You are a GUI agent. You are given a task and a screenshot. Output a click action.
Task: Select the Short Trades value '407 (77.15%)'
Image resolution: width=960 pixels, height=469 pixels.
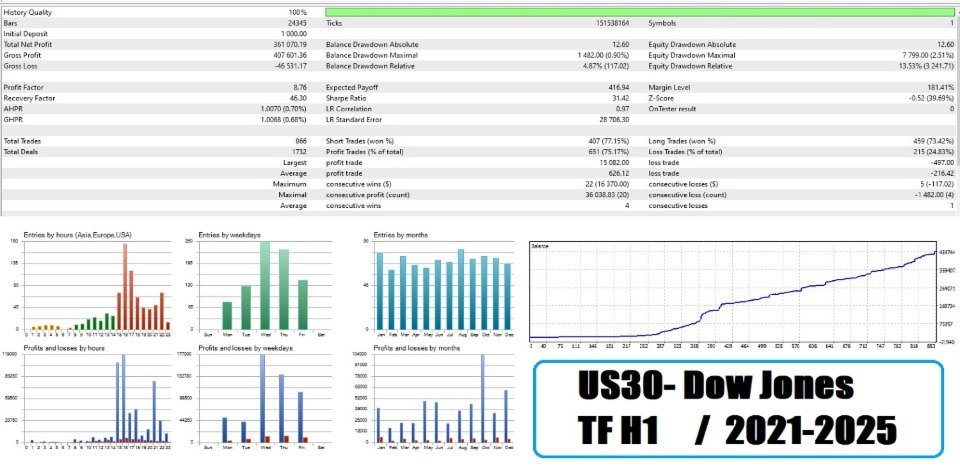point(609,141)
